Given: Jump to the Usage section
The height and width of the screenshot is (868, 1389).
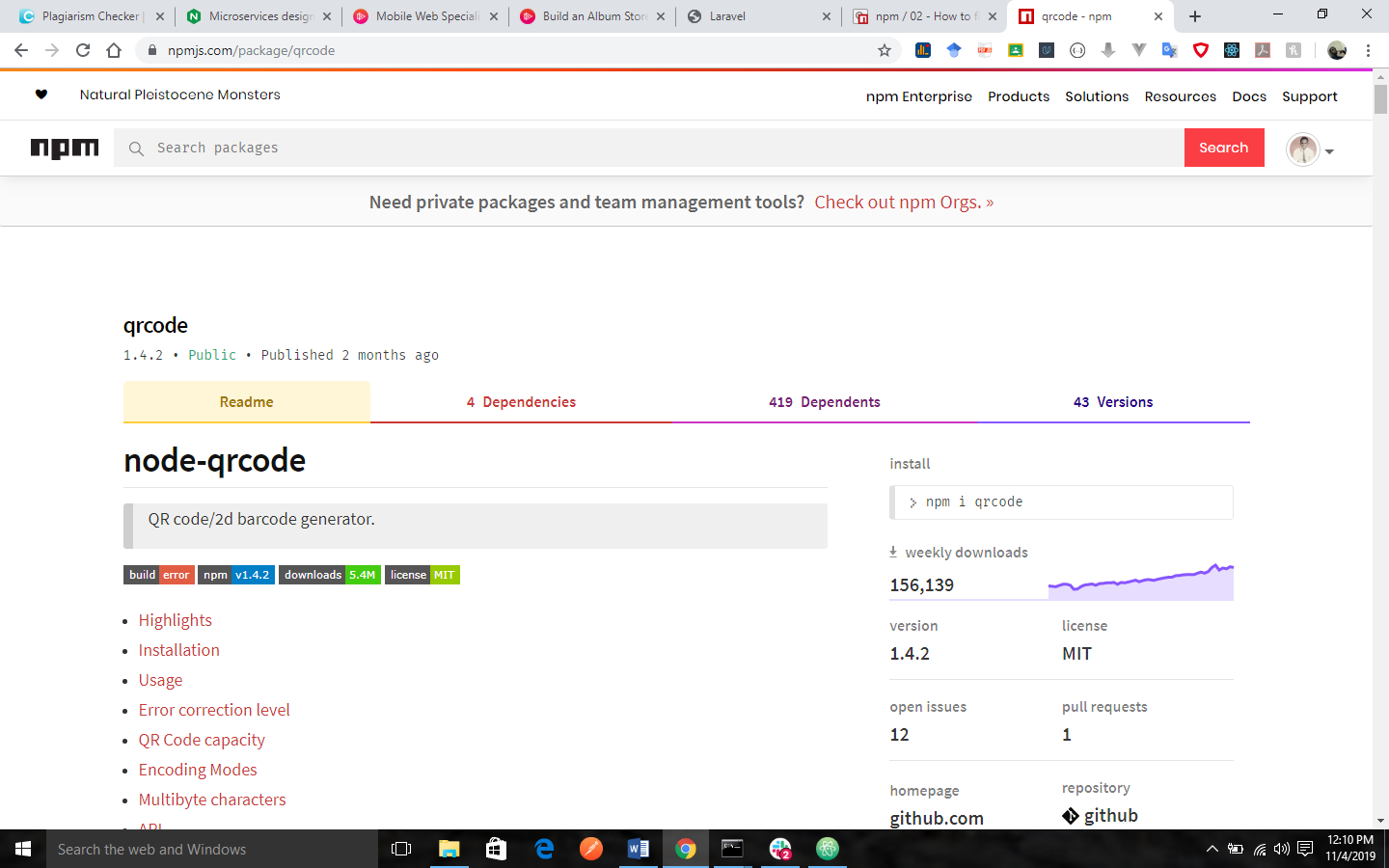Looking at the screenshot, I should (x=160, y=680).
